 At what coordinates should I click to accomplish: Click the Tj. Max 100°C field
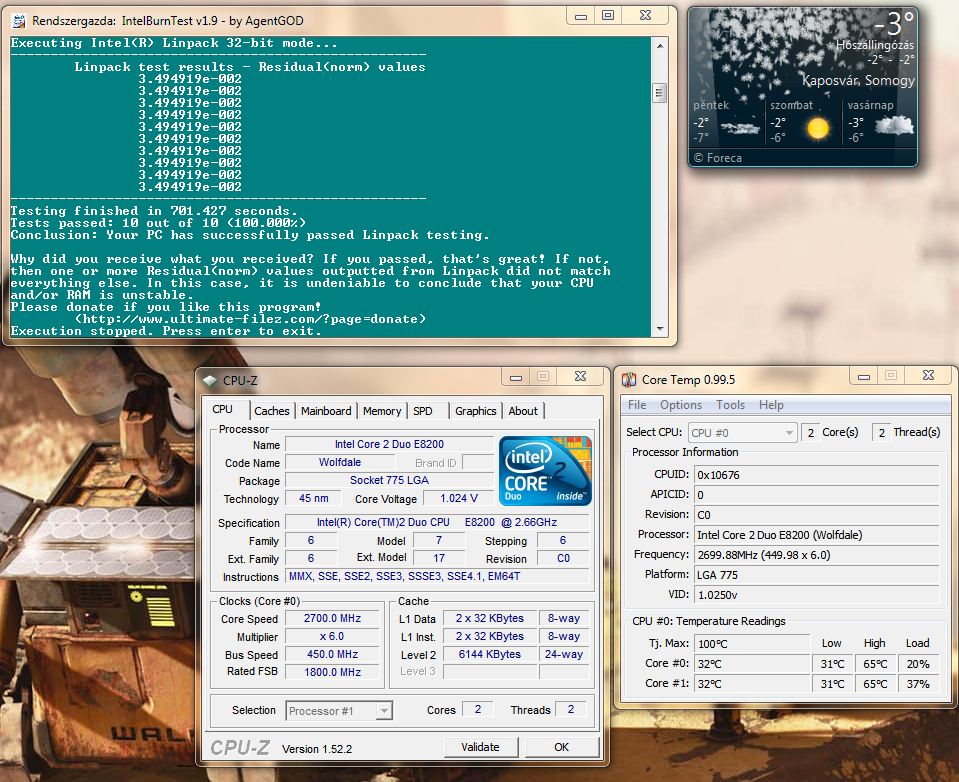[x=752, y=643]
